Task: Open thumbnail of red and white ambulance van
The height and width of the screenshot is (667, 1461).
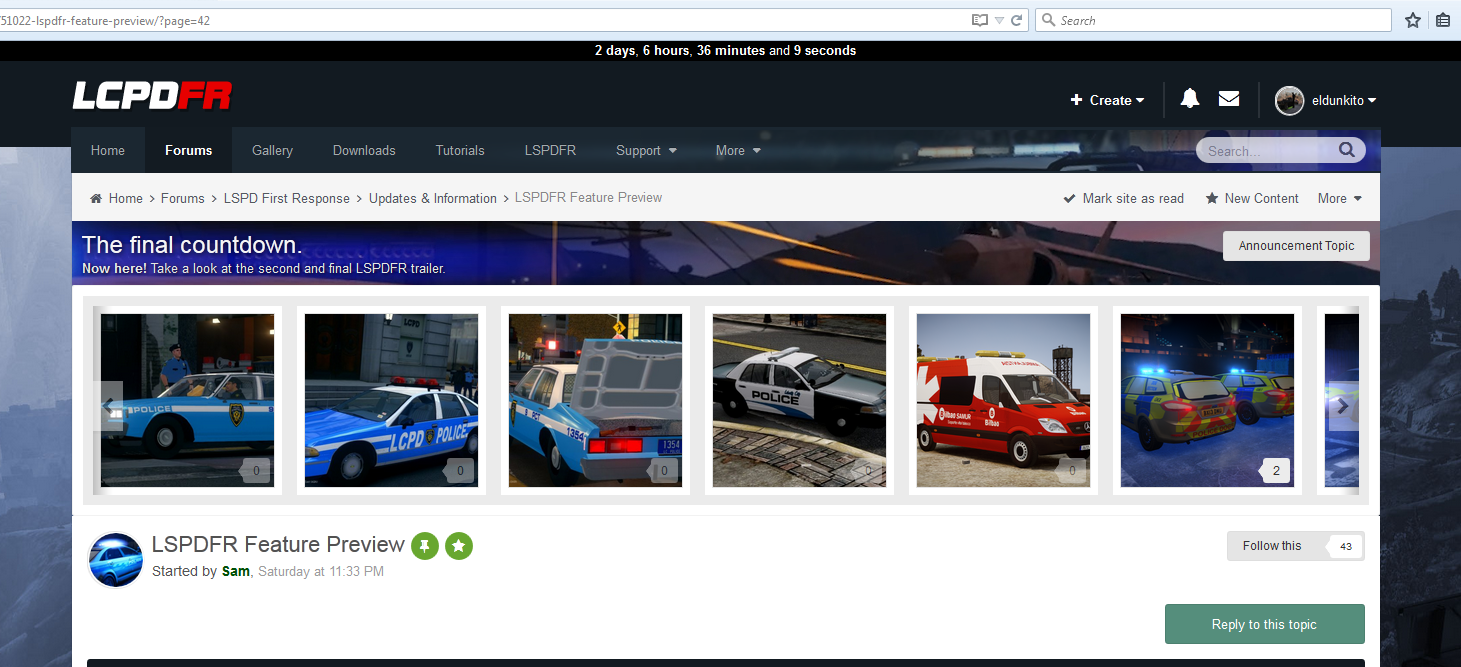Action: click(1003, 400)
